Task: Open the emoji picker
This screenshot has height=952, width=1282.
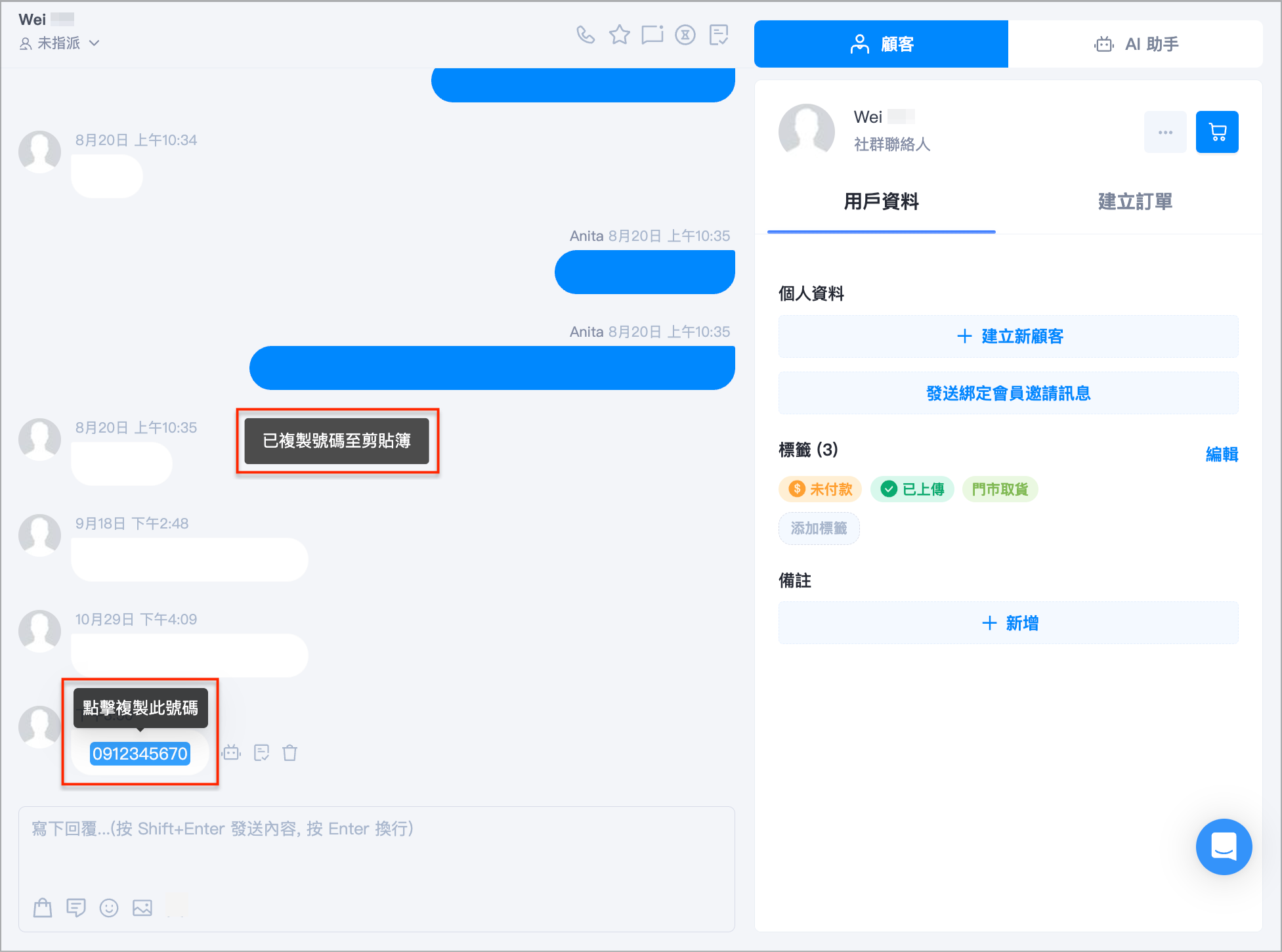Action: (109, 907)
